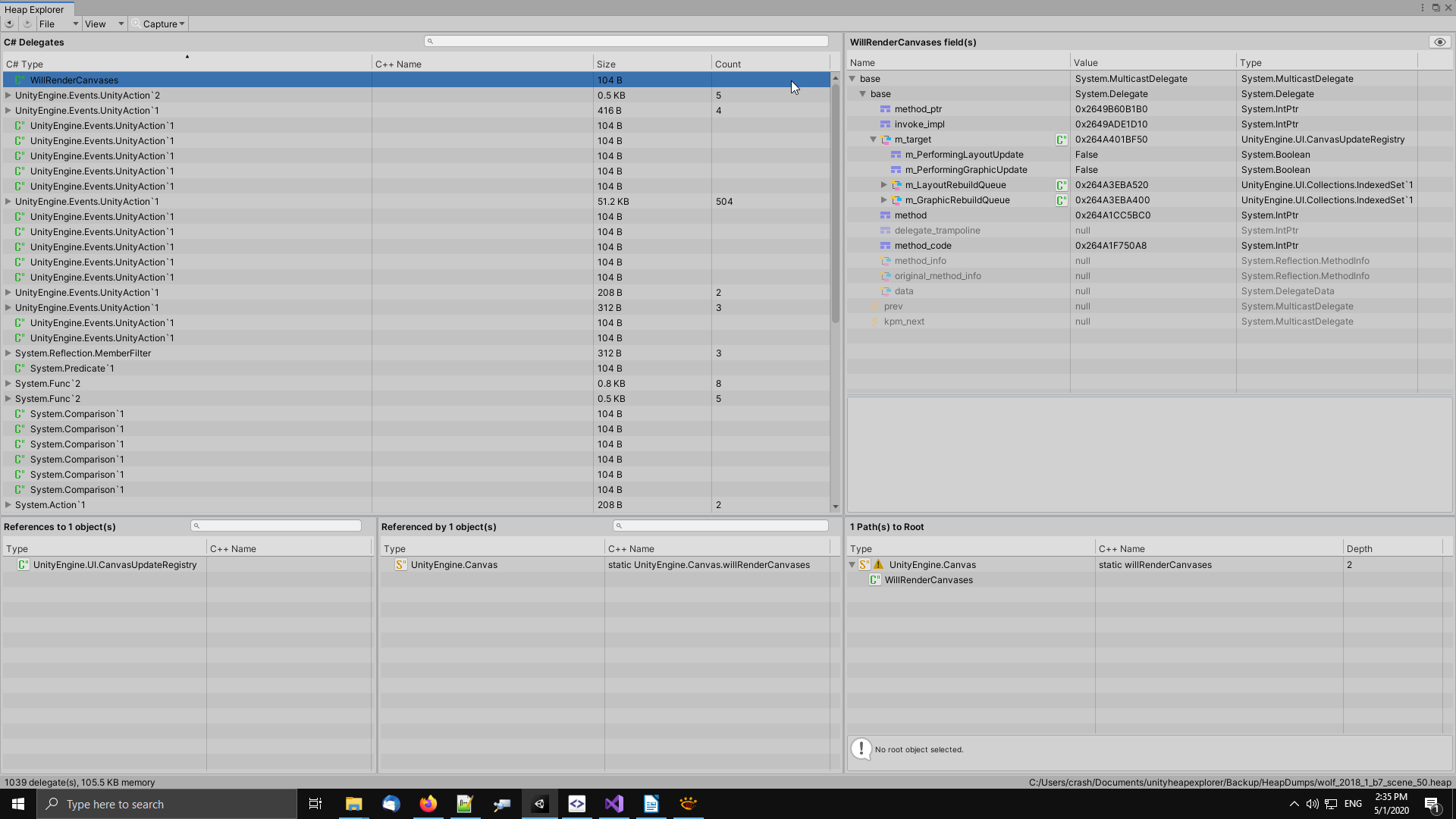The image size is (1456, 819).
Task: Expand the UnityEngine.Events.UnityAction`2 group
Action: 8,96
